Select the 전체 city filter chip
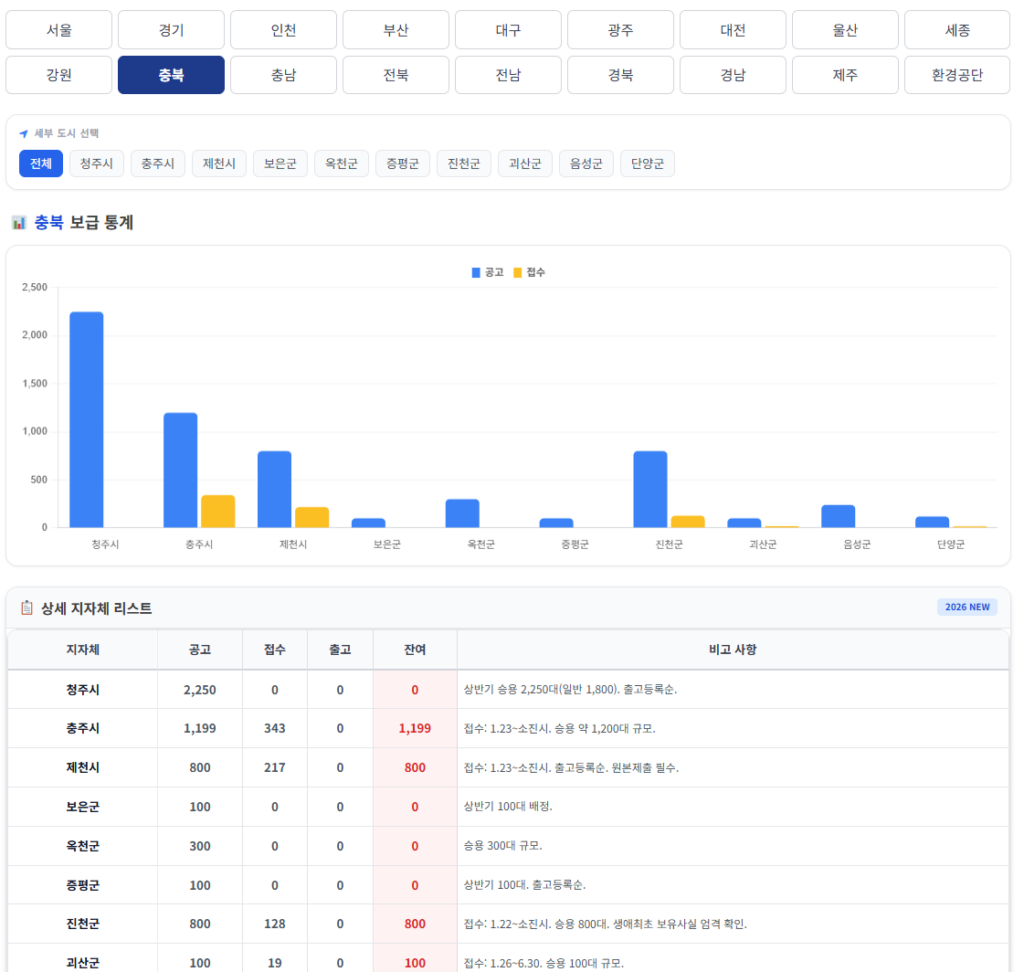1024x972 pixels. pos(41,164)
